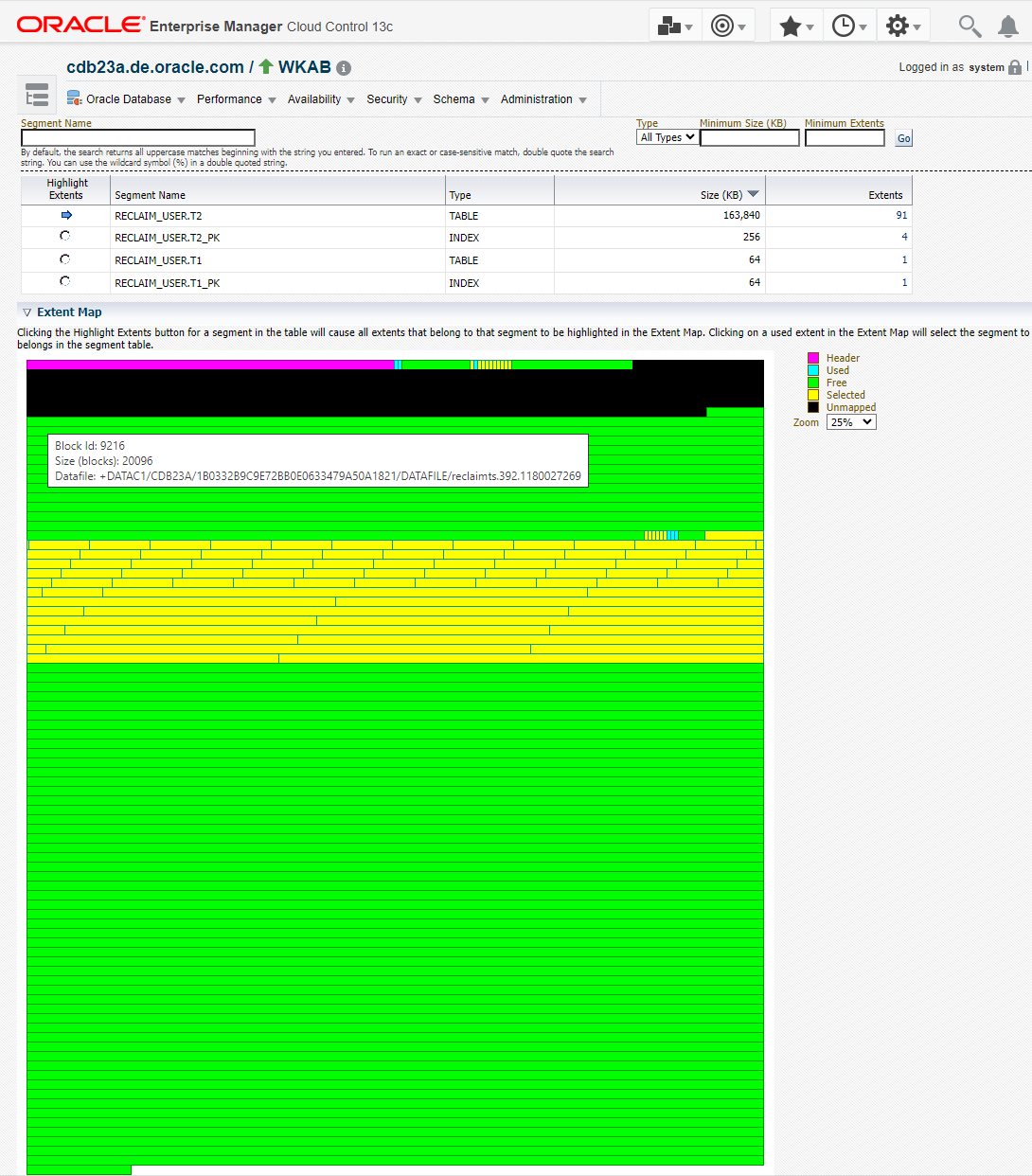Sort by Size (KB) descending arrow
1032x1176 pixels.
coord(754,194)
